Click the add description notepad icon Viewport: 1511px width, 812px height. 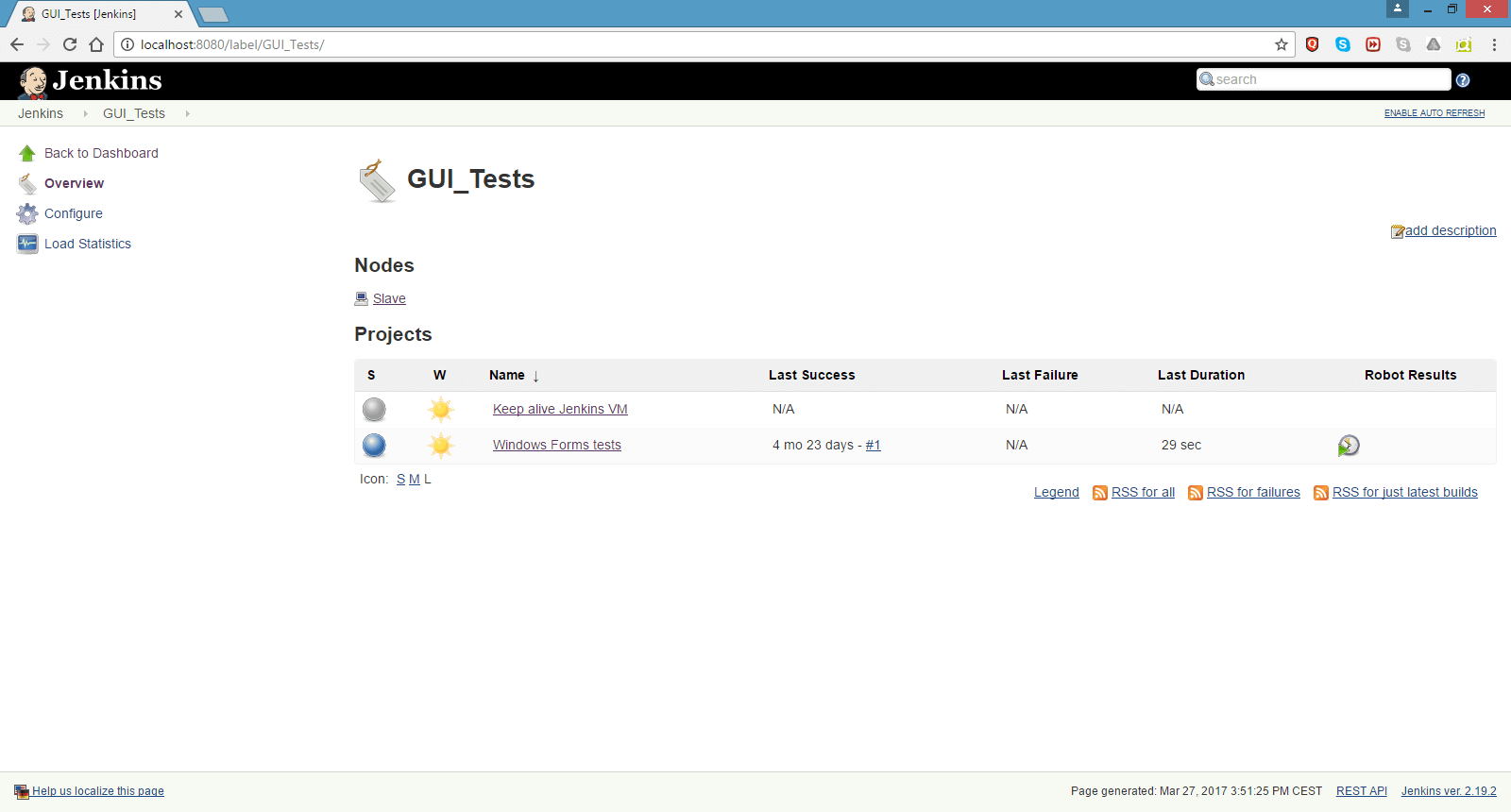(x=1397, y=231)
